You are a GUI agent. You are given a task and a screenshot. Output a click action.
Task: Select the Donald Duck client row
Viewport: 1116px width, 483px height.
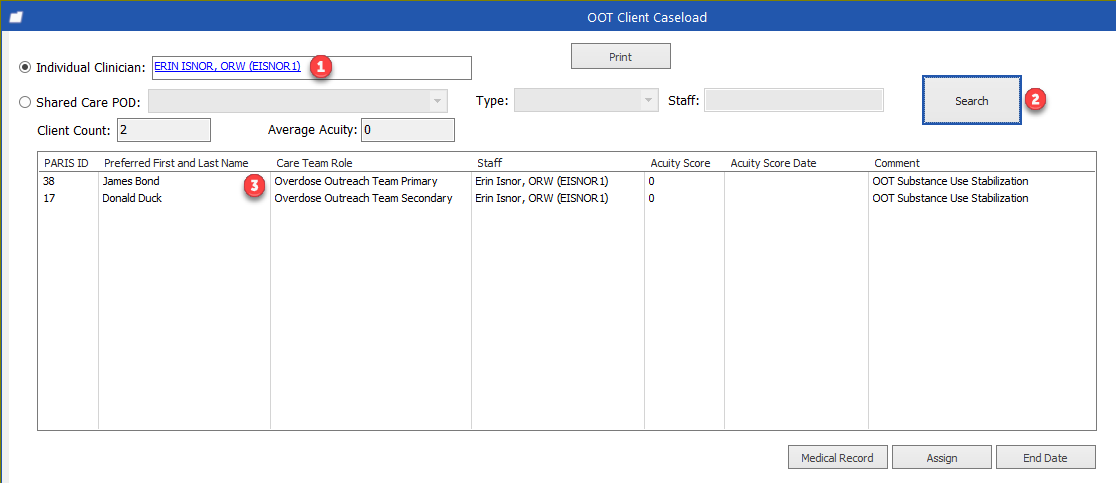(132, 198)
